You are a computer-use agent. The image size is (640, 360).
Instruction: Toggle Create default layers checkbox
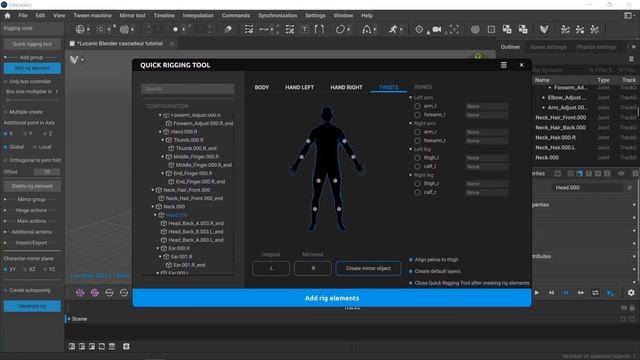click(x=411, y=271)
